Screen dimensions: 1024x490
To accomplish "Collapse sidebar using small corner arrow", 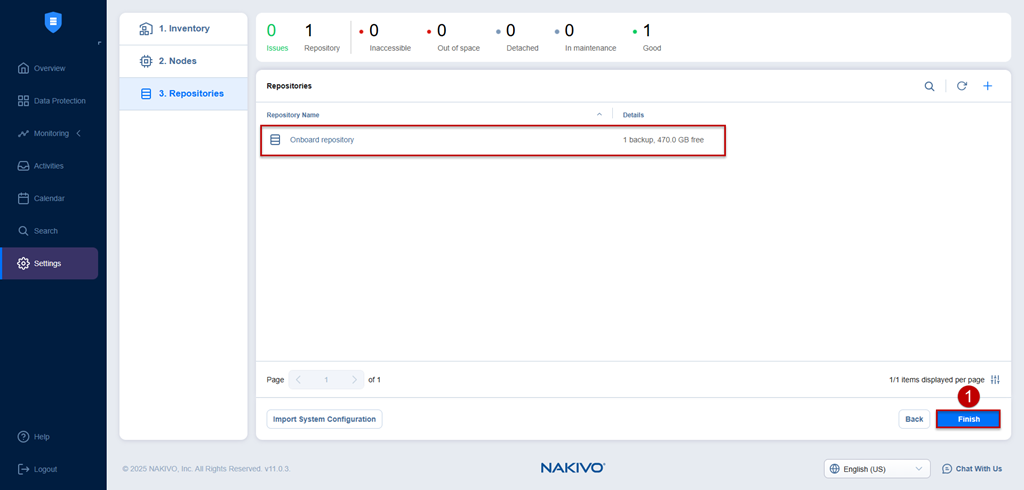I will [x=99, y=43].
